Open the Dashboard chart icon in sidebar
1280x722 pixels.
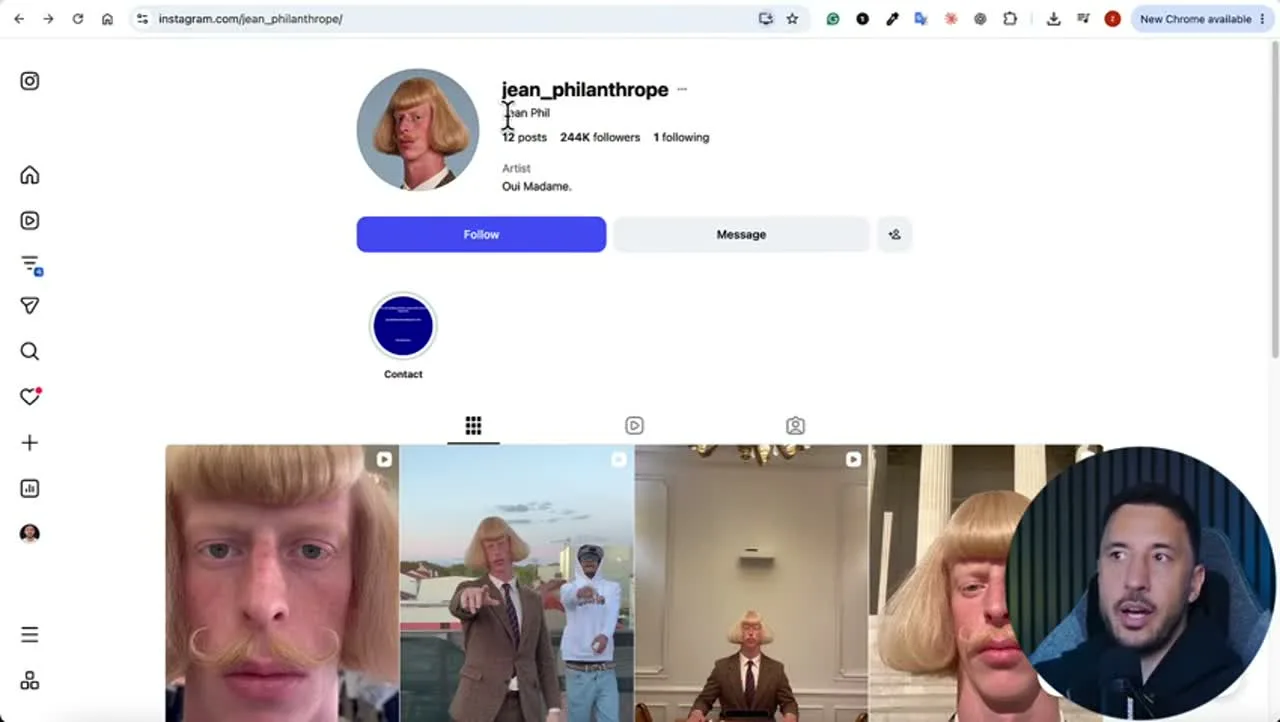pyautogui.click(x=30, y=488)
